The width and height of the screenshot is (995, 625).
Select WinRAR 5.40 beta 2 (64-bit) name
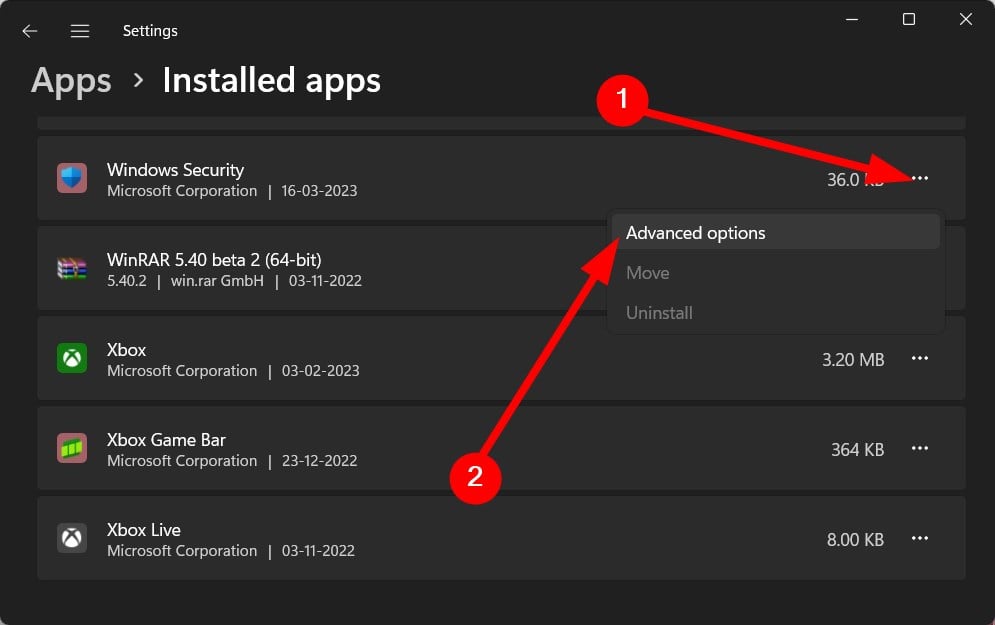tap(214, 260)
